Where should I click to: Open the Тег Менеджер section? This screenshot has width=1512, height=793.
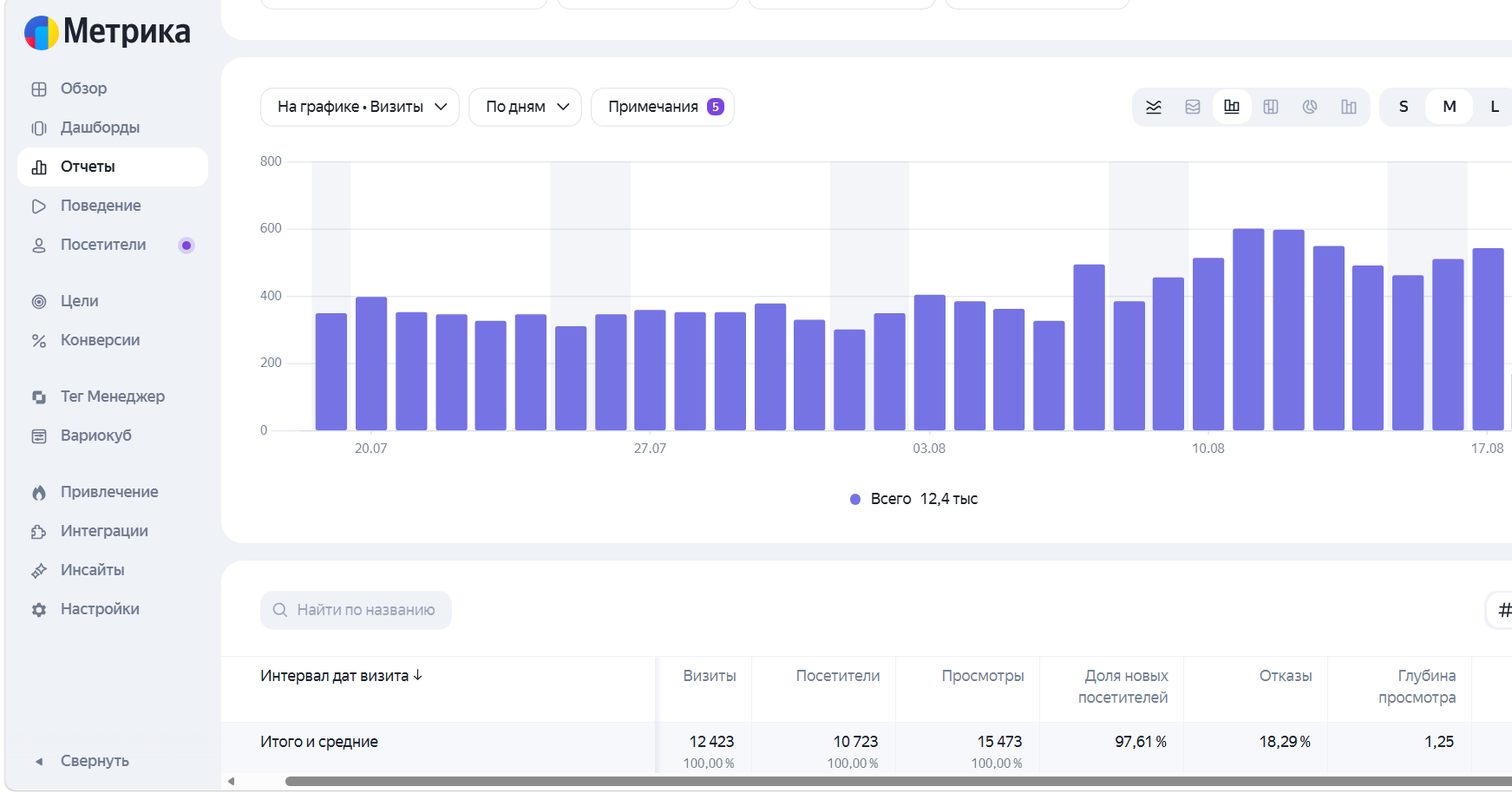tap(113, 396)
